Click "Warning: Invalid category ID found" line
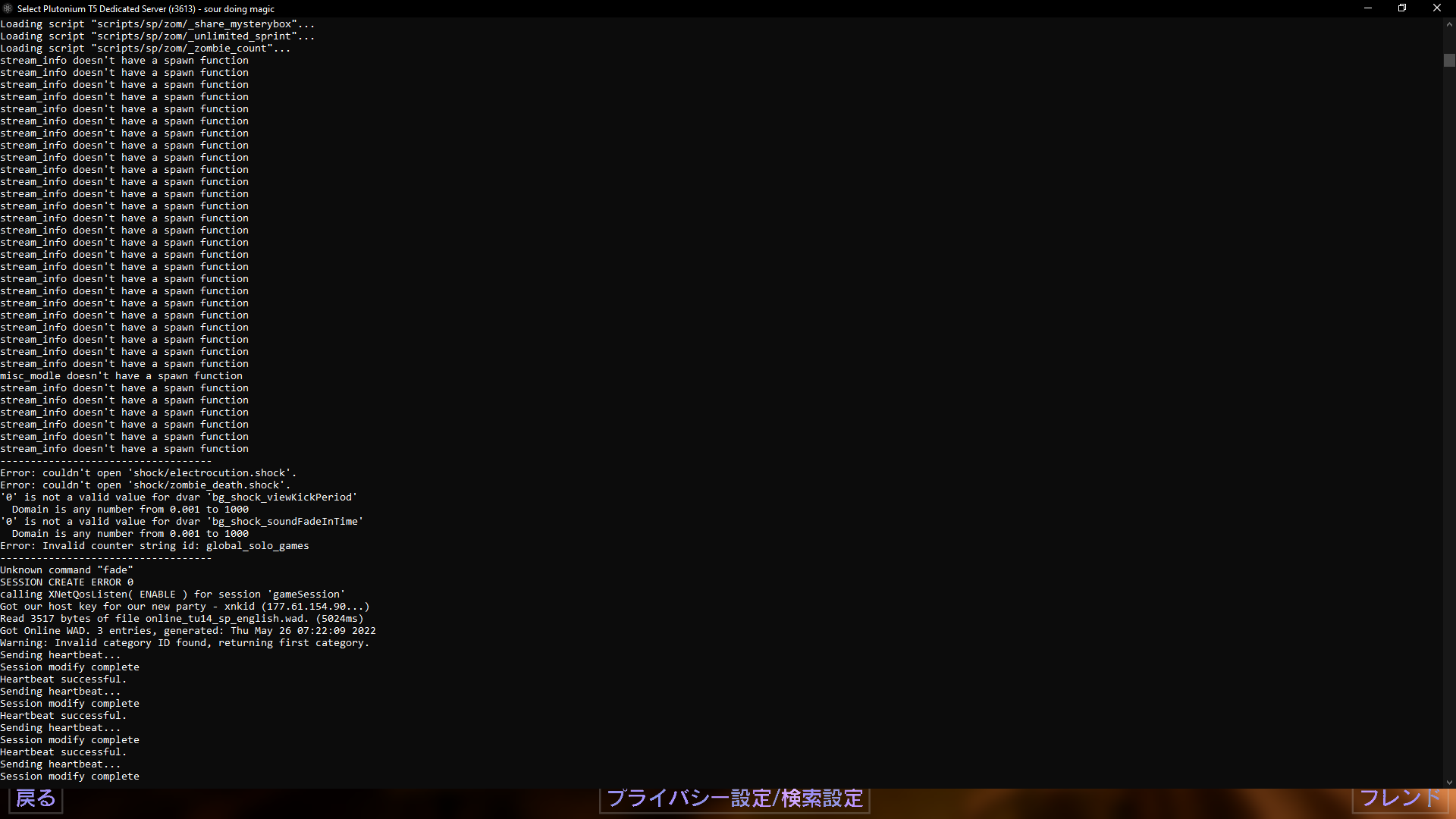This screenshot has height=819, width=1456. pyautogui.click(x=184, y=643)
